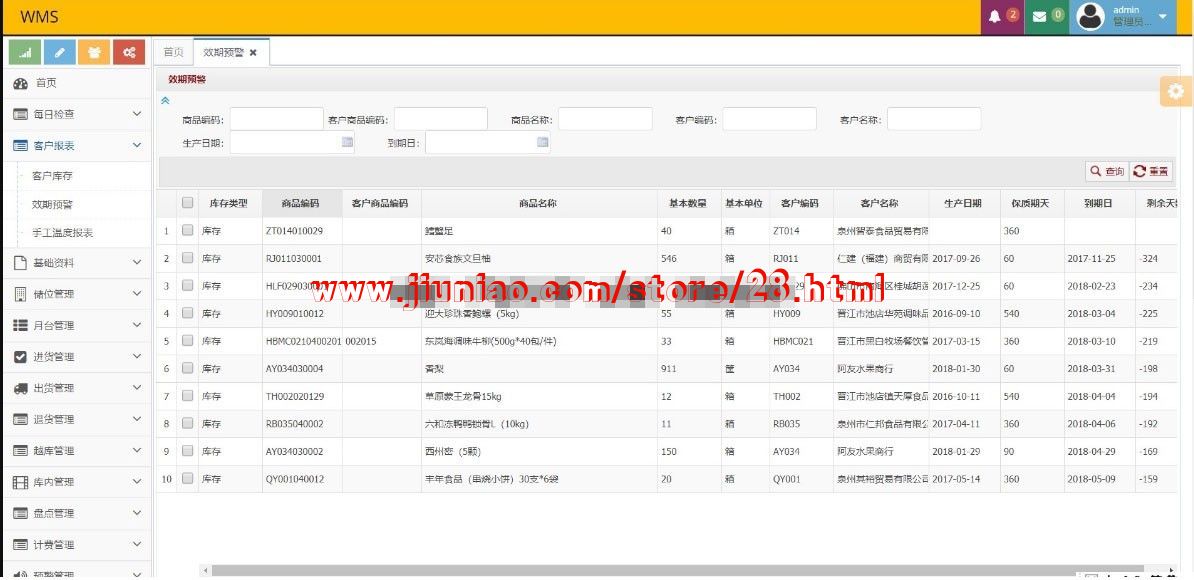1194x580 pixels.
Task: Collapse search panel with double-chevron icon
Action: pyautogui.click(x=165, y=100)
